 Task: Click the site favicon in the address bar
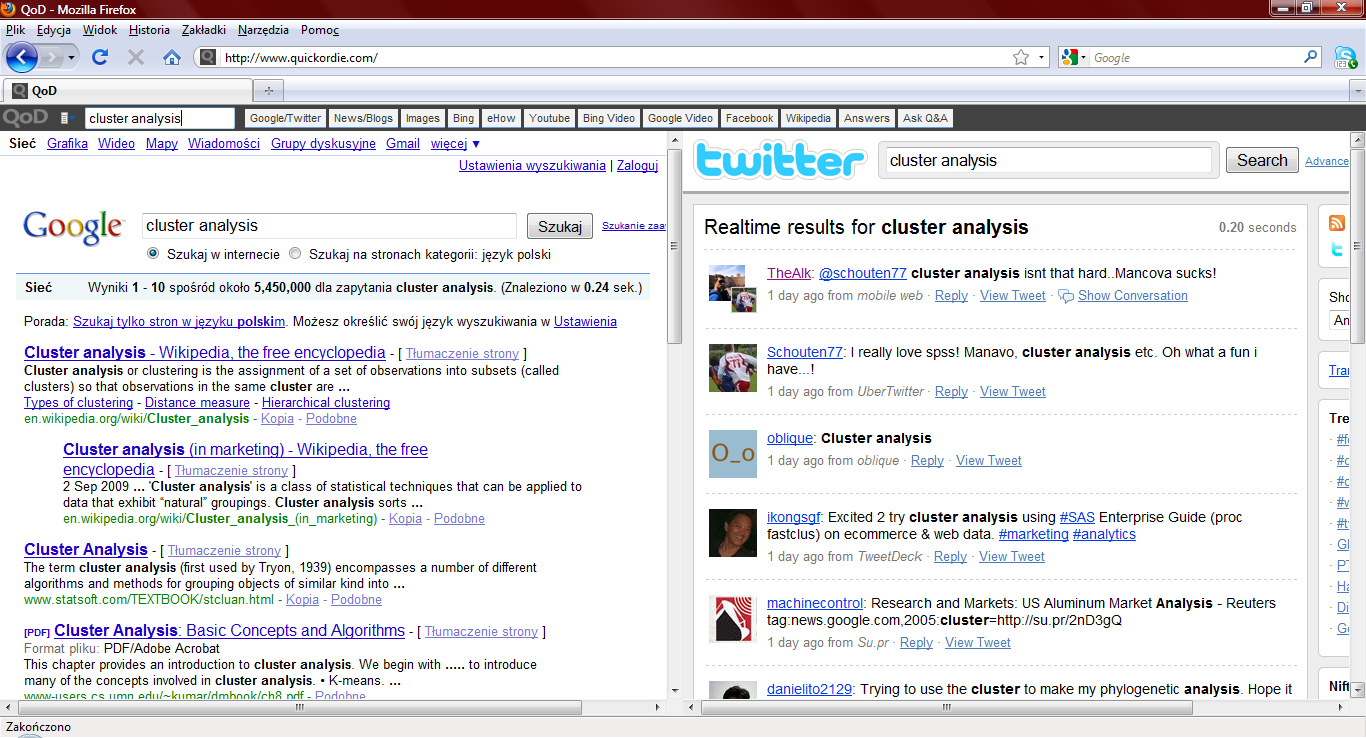(x=207, y=58)
